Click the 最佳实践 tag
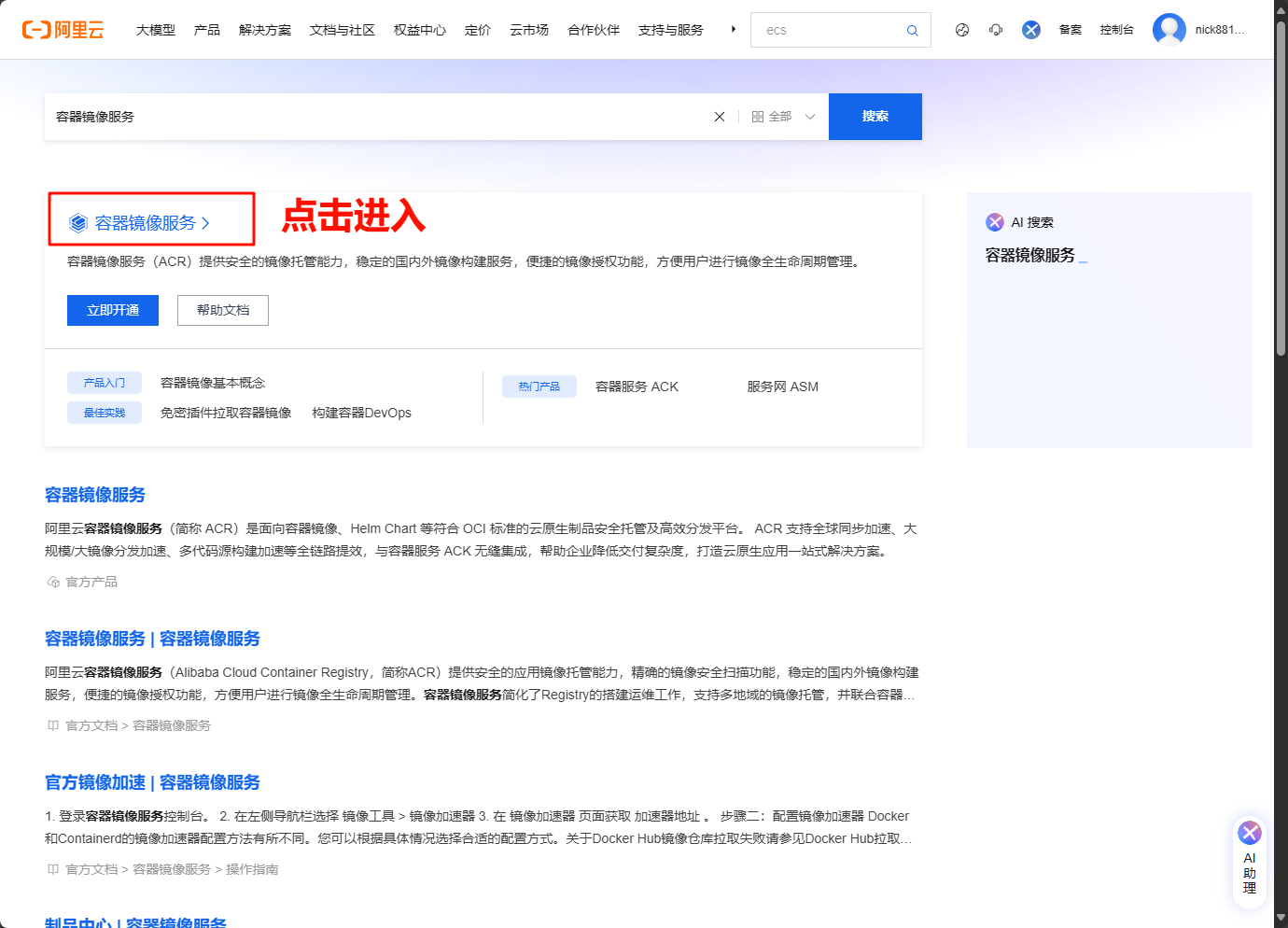Screen dimensions: 1288x928 coord(105,413)
